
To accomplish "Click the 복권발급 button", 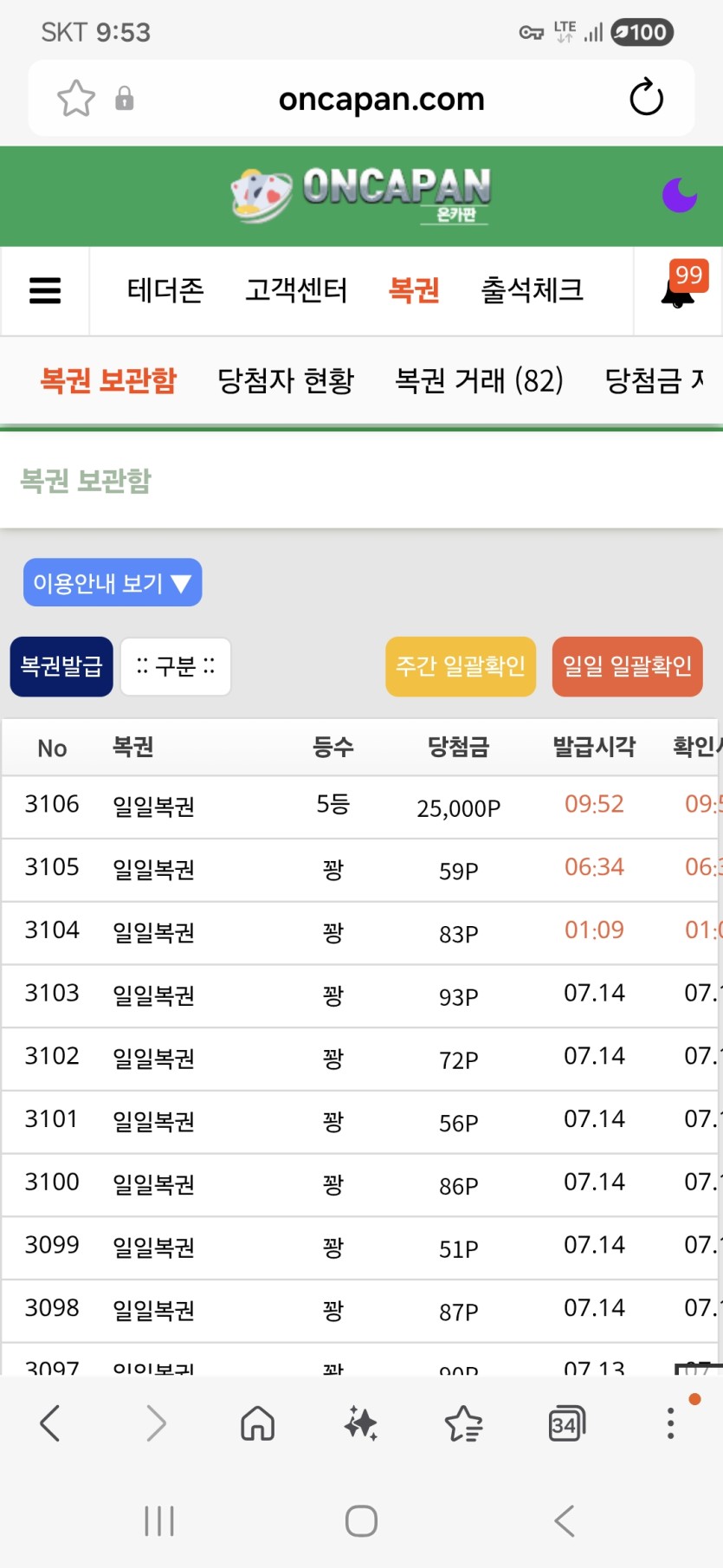I will (61, 666).
